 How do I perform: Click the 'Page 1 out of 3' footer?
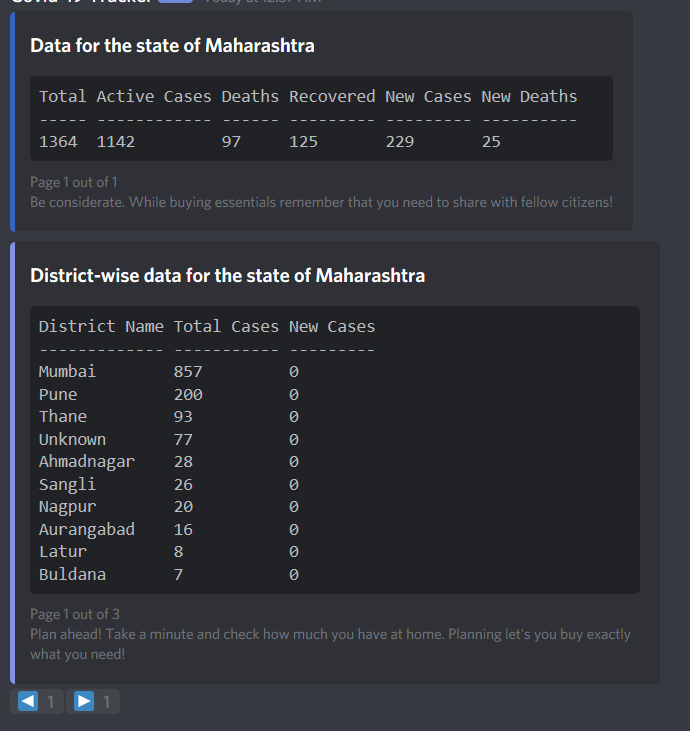tap(75, 614)
